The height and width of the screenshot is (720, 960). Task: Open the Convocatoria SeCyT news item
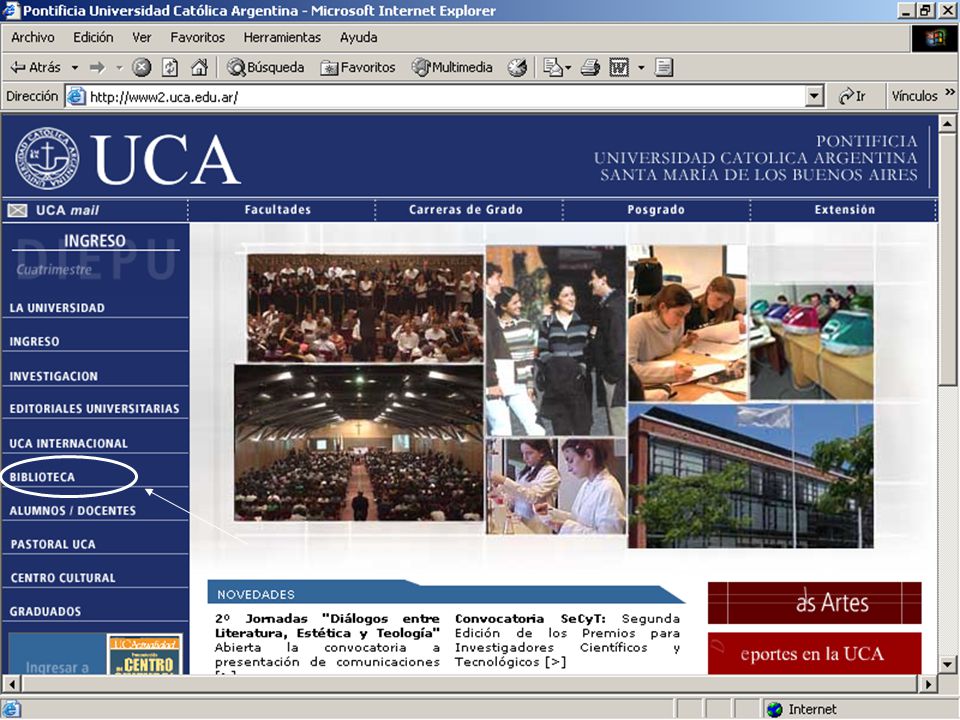pyautogui.click(x=567, y=640)
